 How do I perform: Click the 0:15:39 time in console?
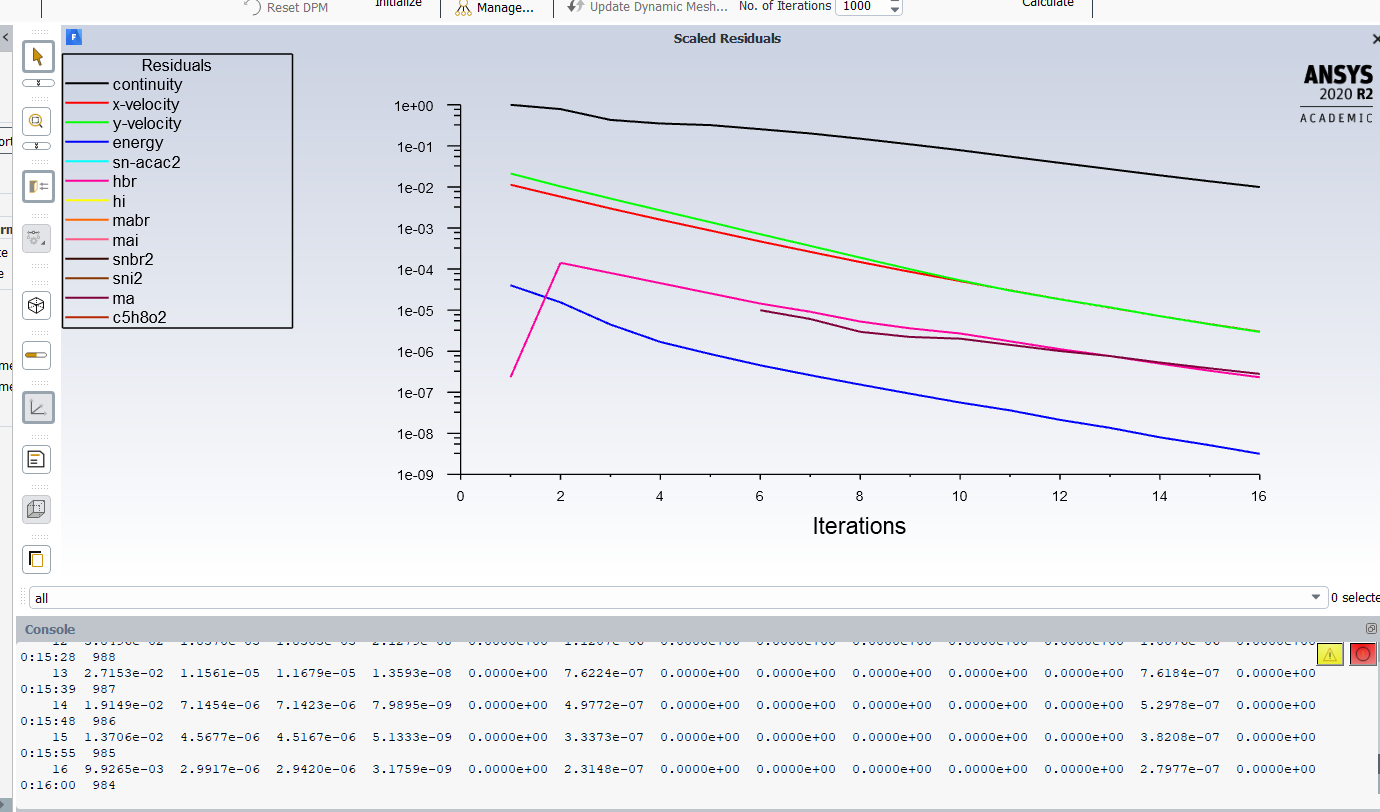(48, 689)
